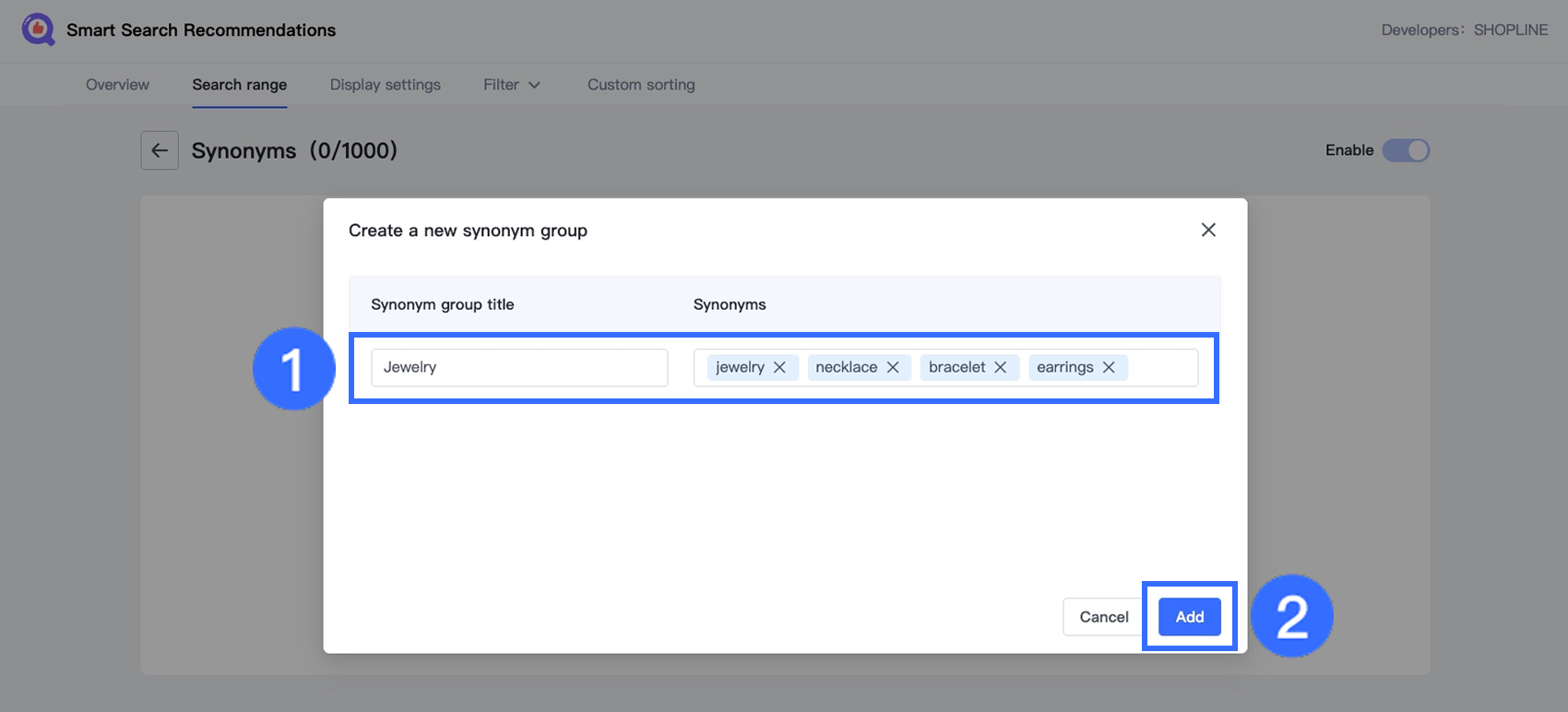Click the Smart Search Recommendations app logo
1568x712 pixels.
coord(38,30)
